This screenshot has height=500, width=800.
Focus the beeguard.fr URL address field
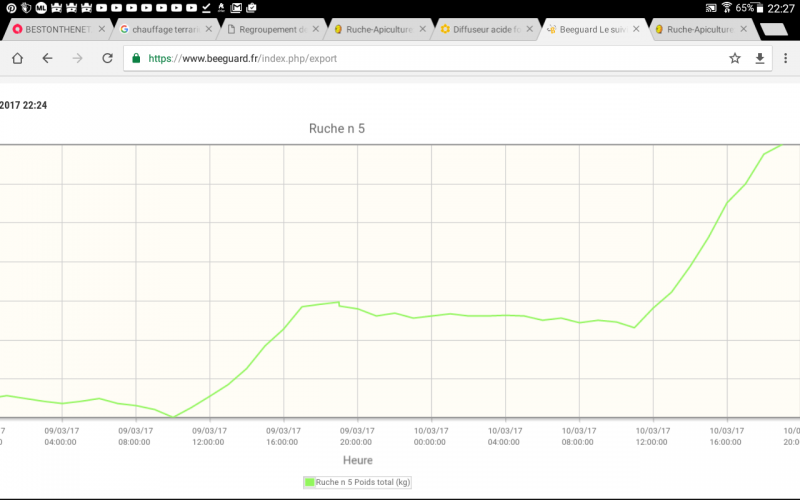pos(430,58)
